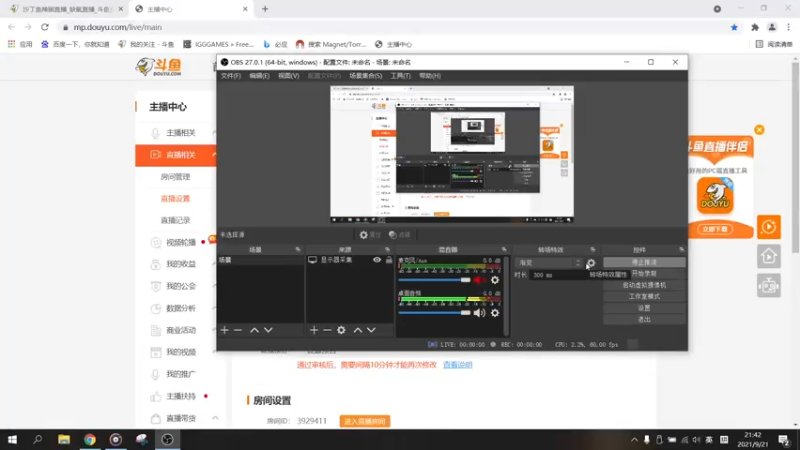Screen dimensions: 800x450
Task: Open the 文件(F) menu in OBS
Action: 231,76
